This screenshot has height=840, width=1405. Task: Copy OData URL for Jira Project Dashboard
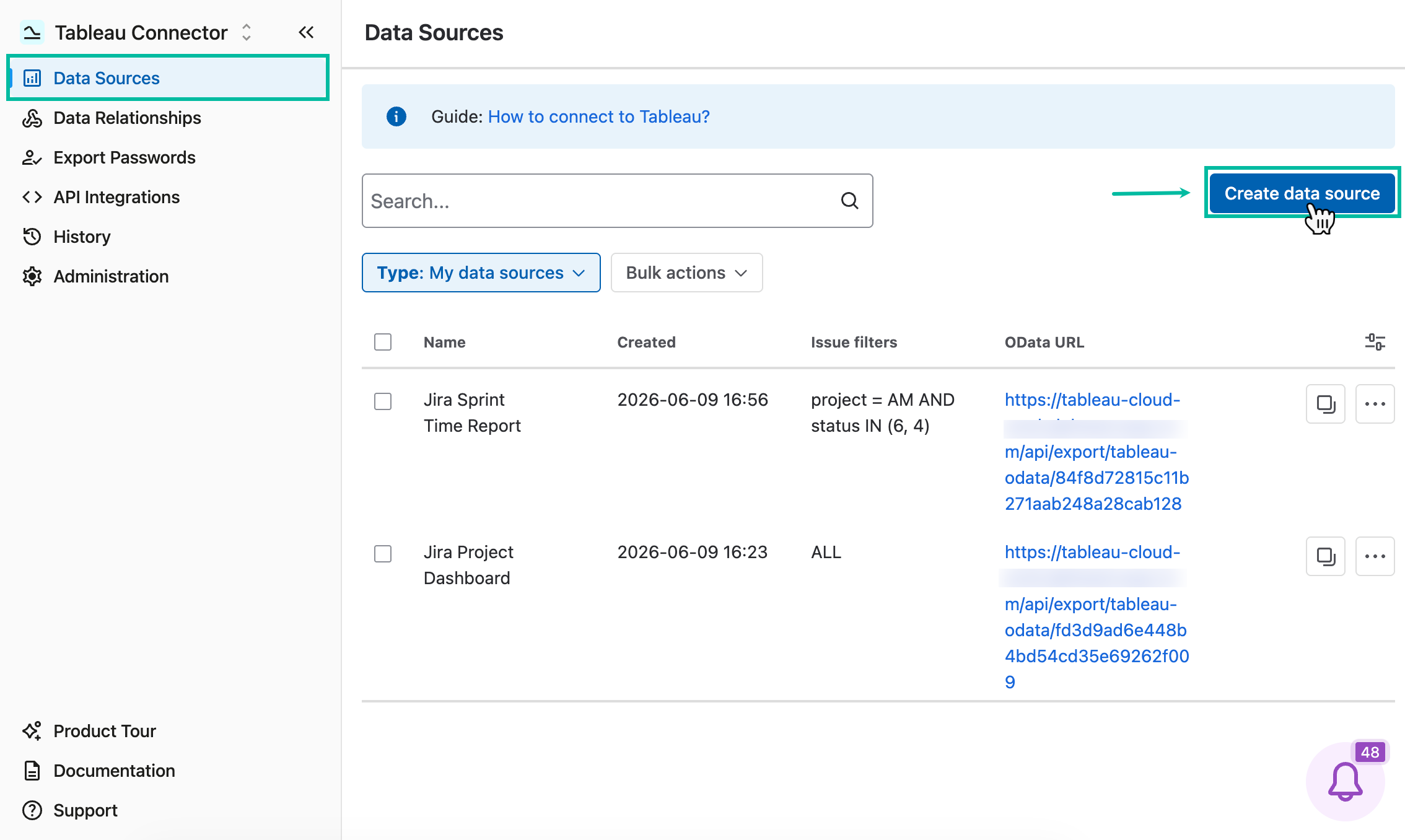coord(1326,556)
